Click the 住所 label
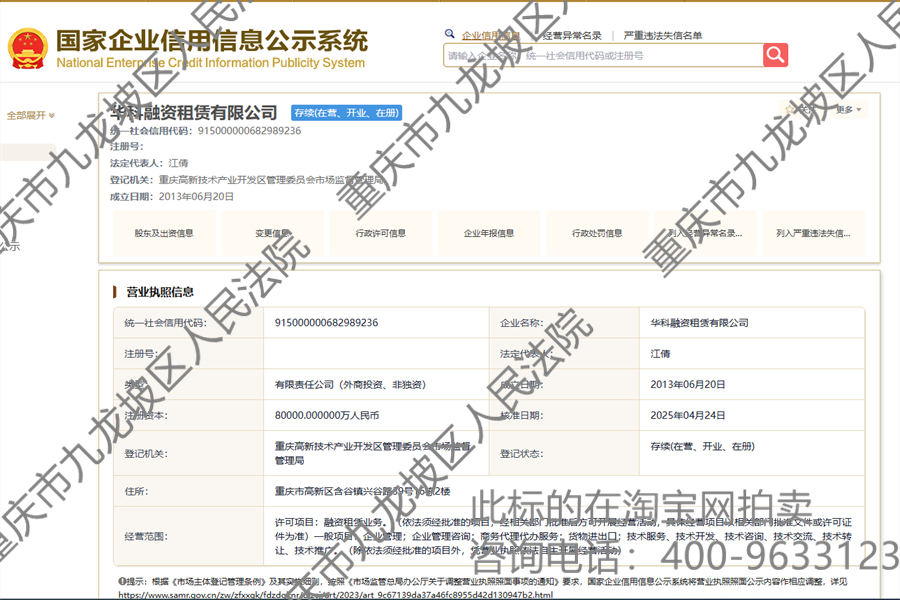The width and height of the screenshot is (900, 600). (x=136, y=491)
